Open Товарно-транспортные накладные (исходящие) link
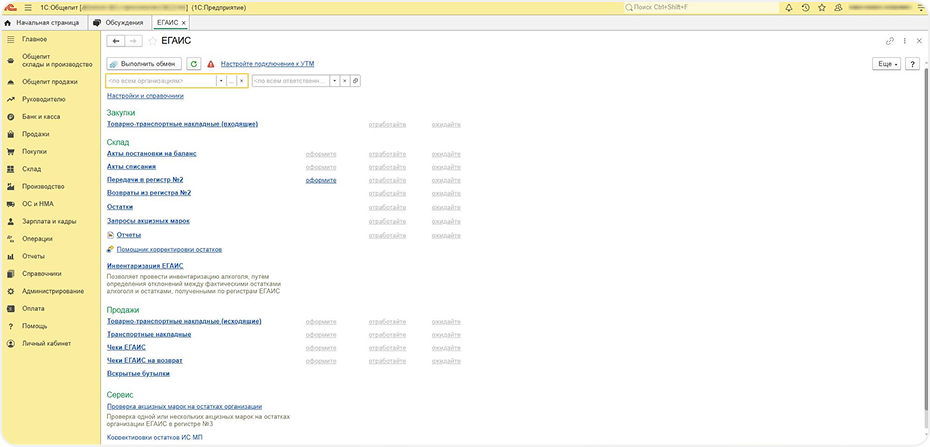The width and height of the screenshot is (930, 447). tap(184, 321)
